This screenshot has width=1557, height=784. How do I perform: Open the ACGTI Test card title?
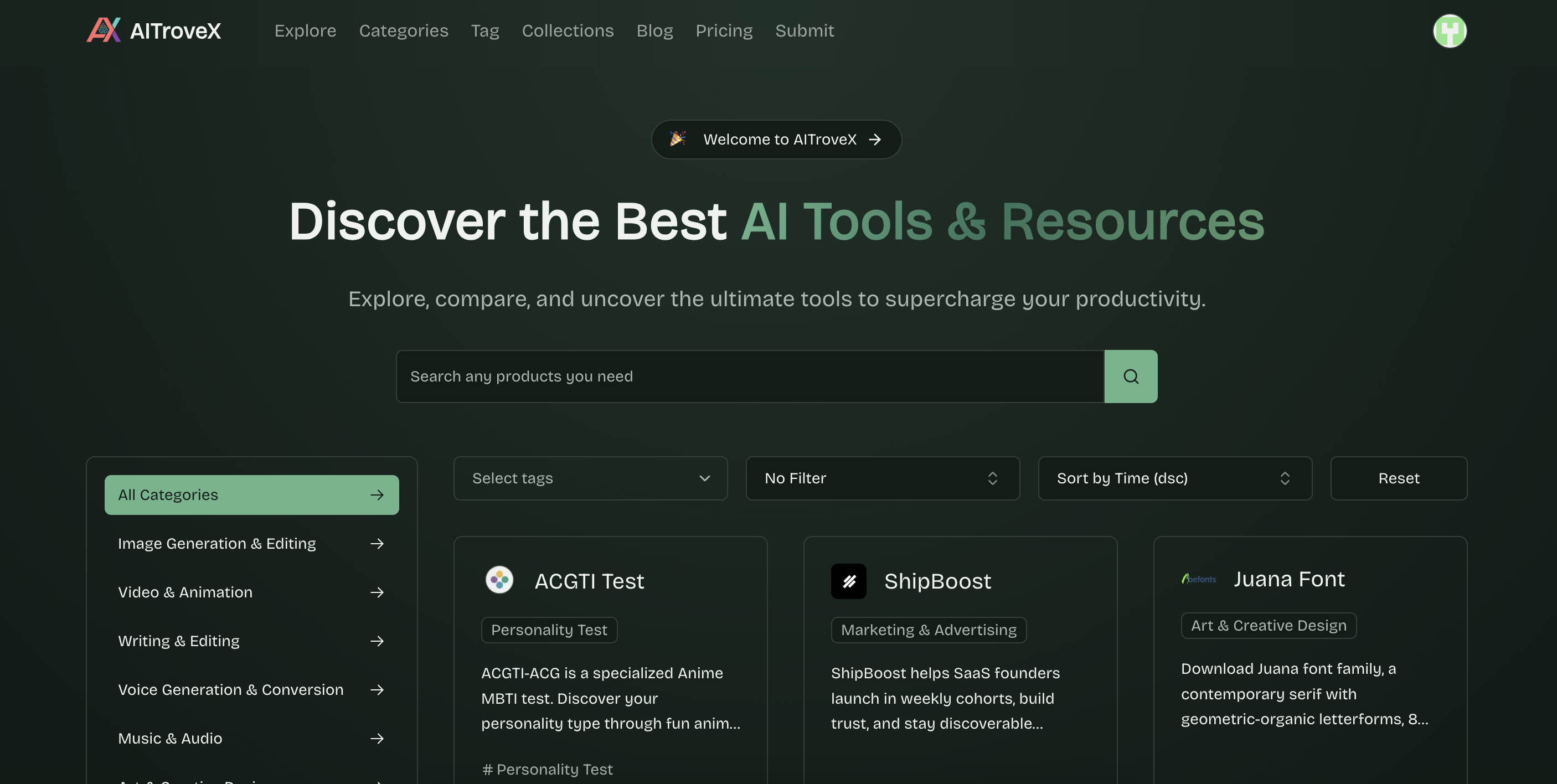589,581
